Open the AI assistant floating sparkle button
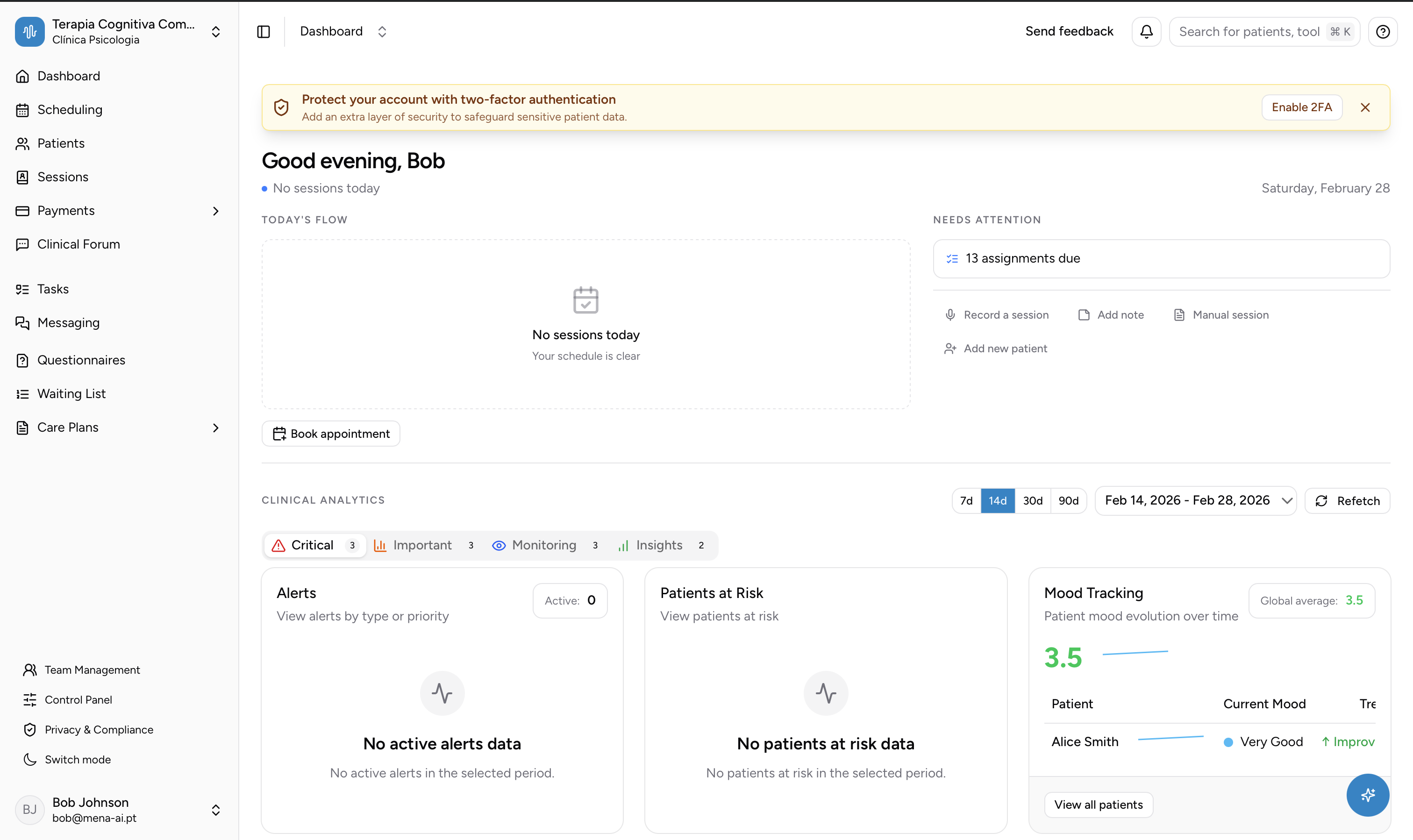 coord(1368,795)
